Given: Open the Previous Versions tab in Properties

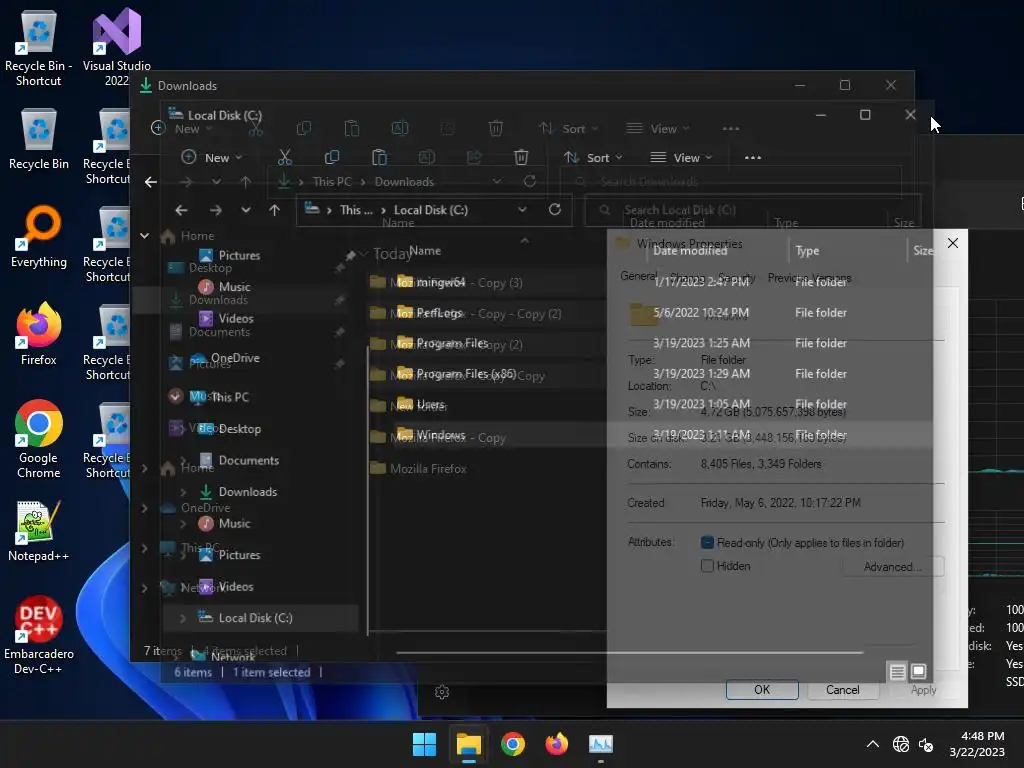Looking at the screenshot, I should point(809,278).
